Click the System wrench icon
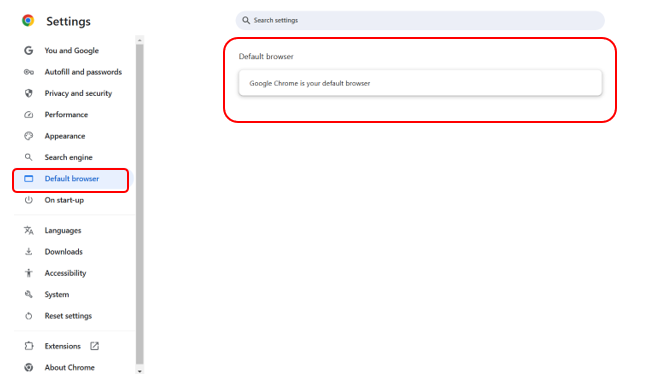The height and width of the screenshot is (392, 647). (x=28, y=294)
